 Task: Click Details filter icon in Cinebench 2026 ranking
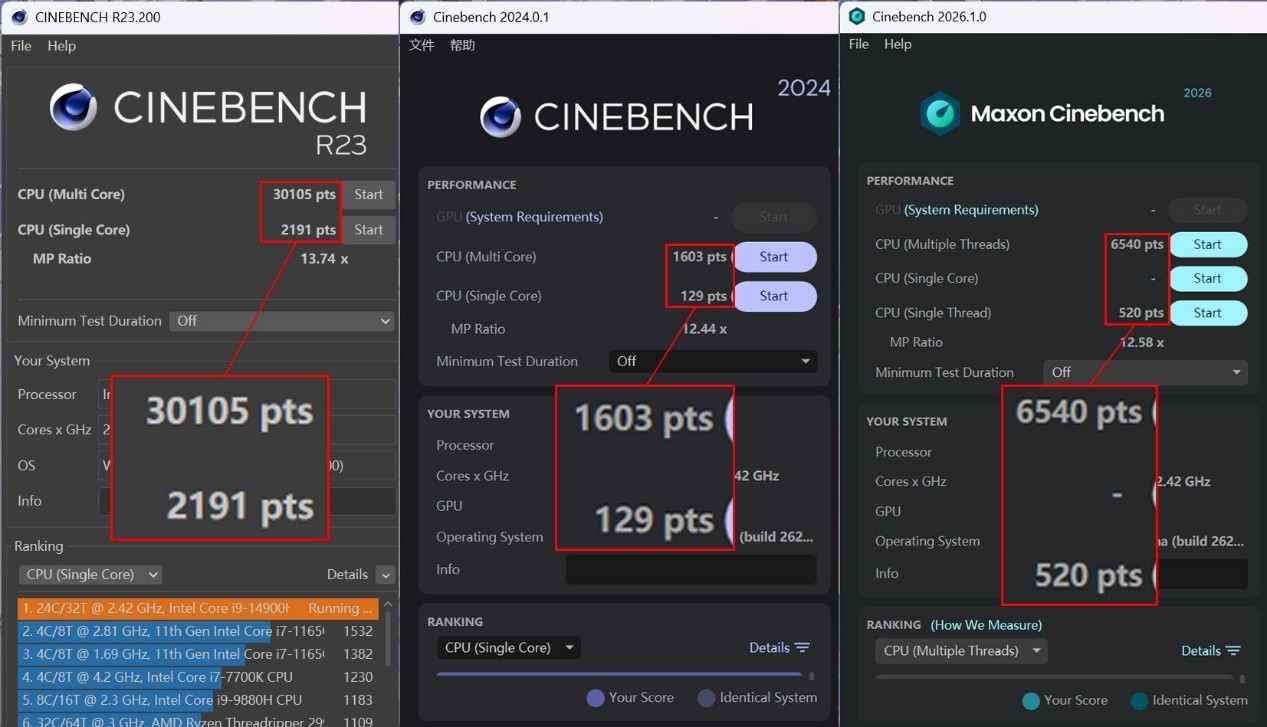point(1233,651)
